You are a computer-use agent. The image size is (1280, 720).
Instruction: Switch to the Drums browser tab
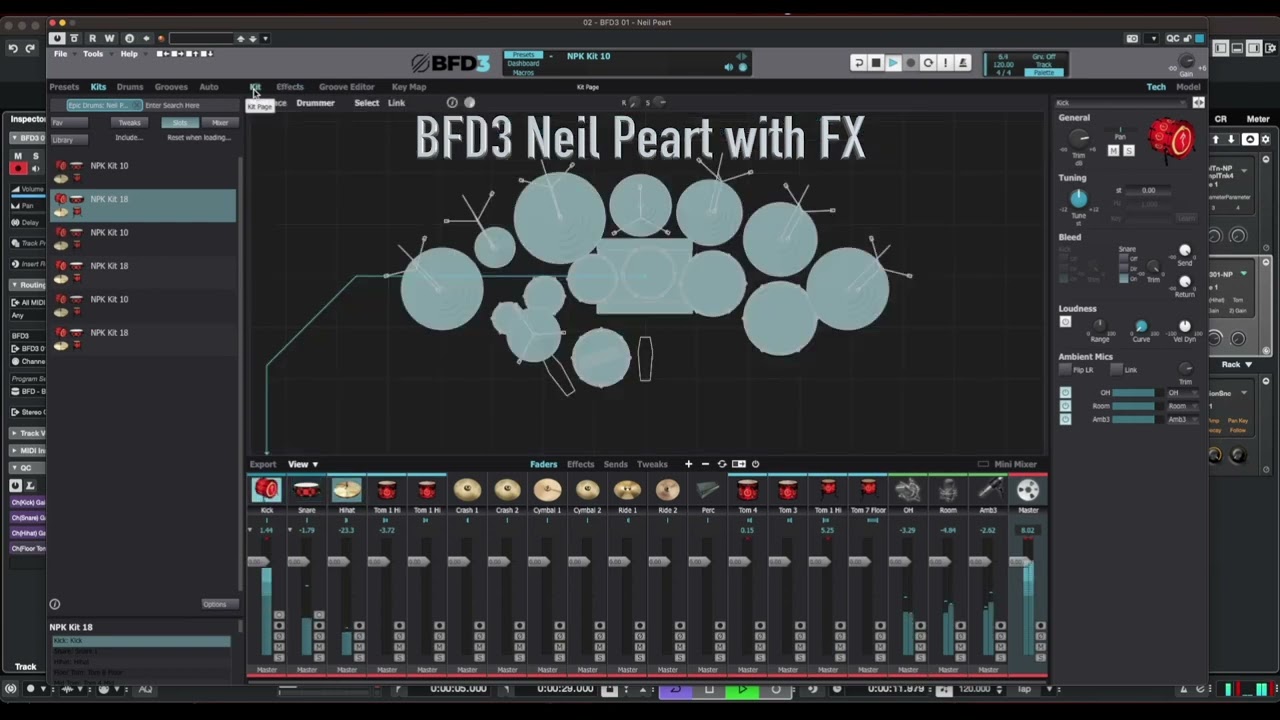[130, 87]
